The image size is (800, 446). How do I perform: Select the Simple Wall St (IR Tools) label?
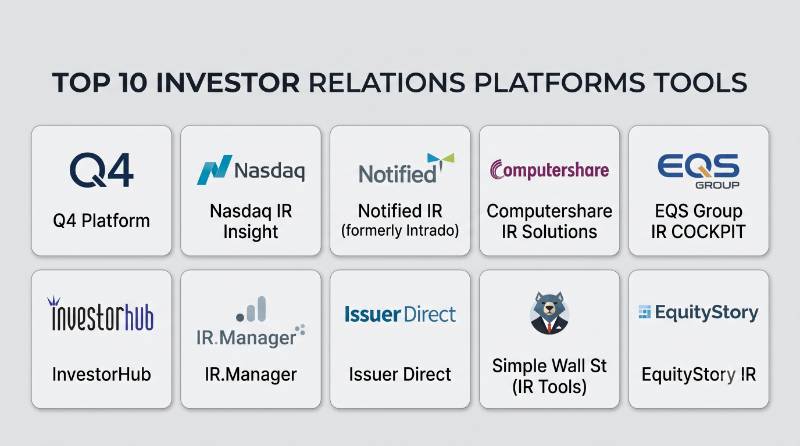pyautogui.click(x=549, y=376)
